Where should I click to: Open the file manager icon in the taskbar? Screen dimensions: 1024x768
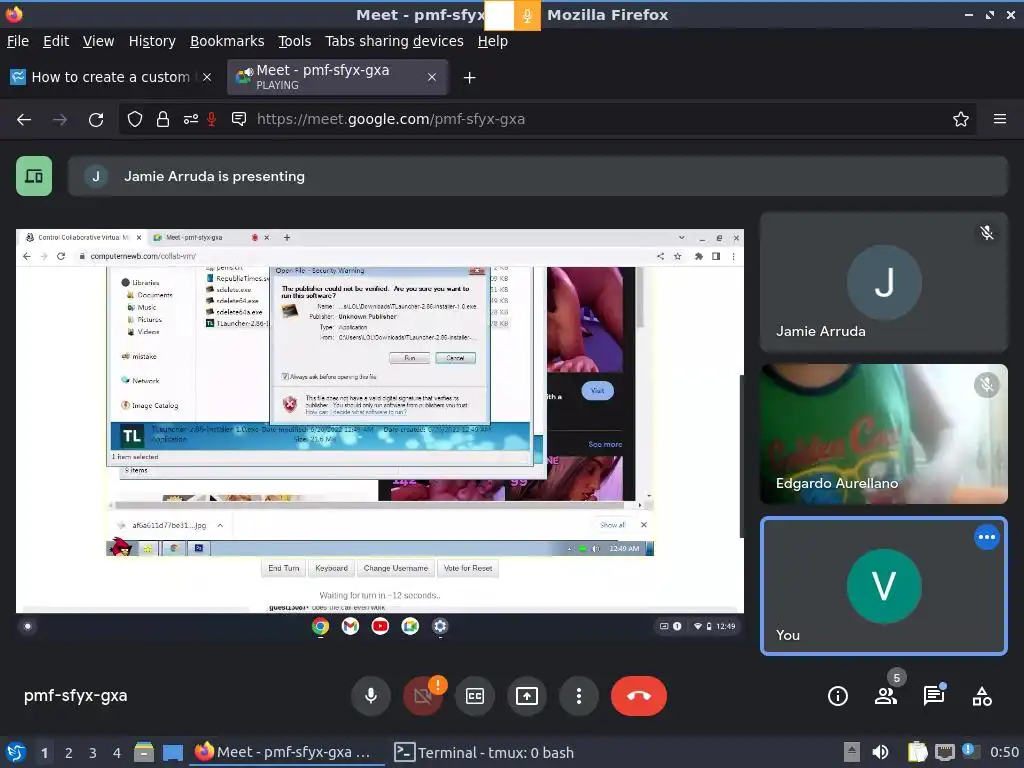(x=144, y=752)
